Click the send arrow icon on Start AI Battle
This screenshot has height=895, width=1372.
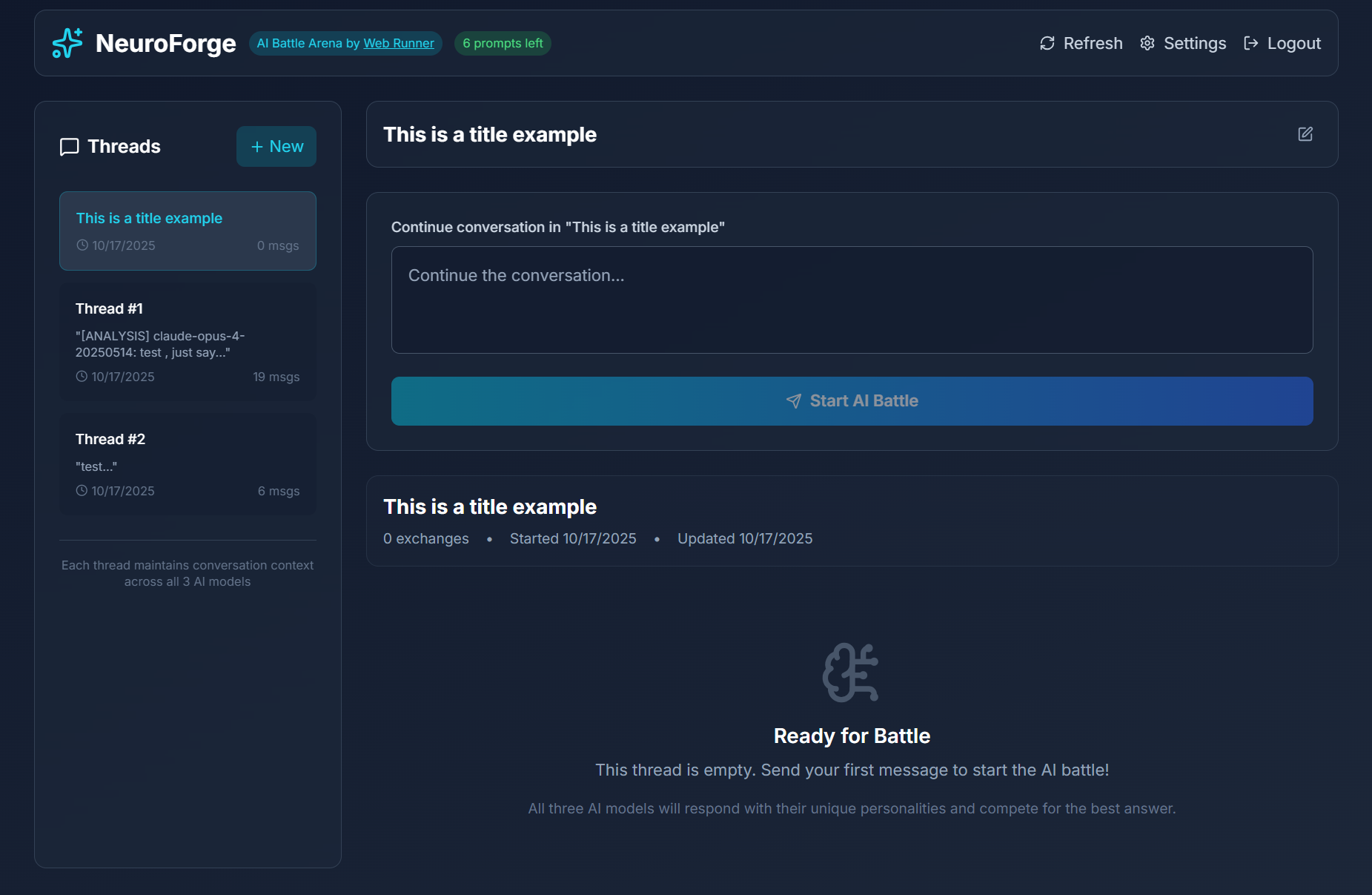(x=792, y=400)
